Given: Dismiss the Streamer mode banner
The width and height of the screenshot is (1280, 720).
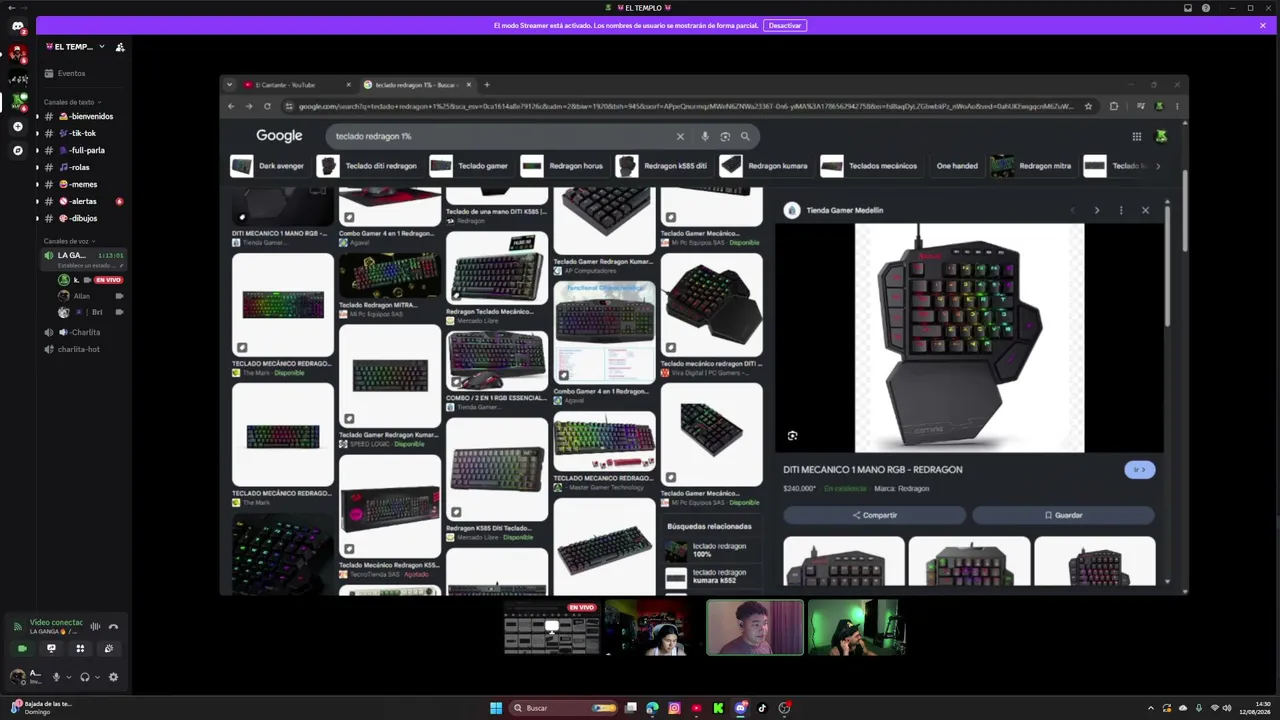Looking at the screenshot, I should (1263, 25).
